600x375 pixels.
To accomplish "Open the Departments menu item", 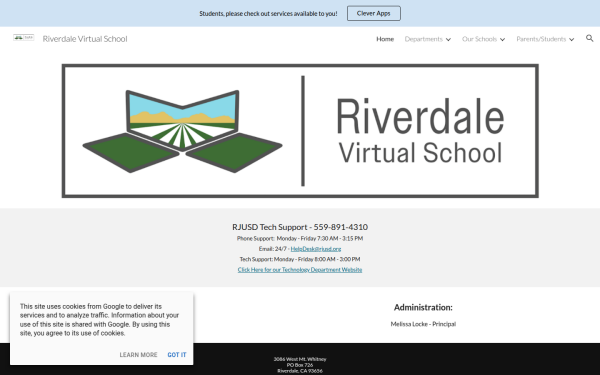I will pyautogui.click(x=424, y=39).
